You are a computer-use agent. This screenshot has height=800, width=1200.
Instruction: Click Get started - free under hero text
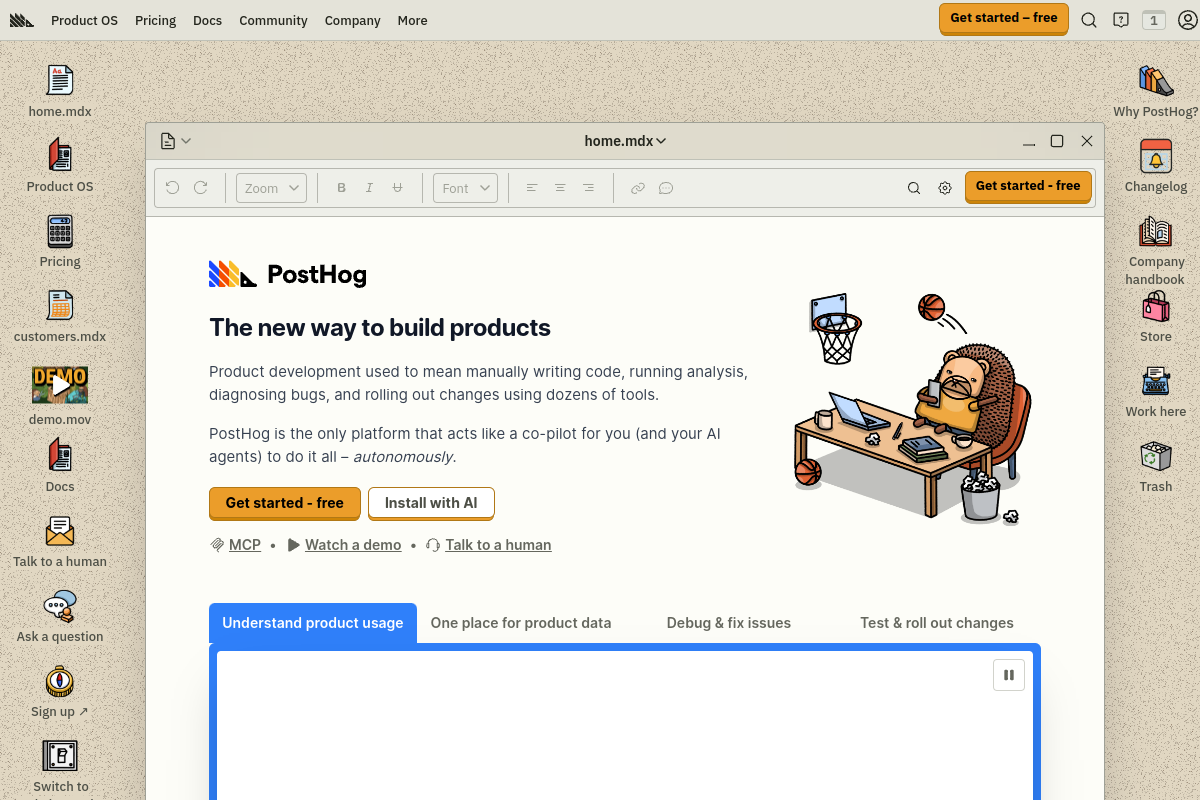click(285, 503)
